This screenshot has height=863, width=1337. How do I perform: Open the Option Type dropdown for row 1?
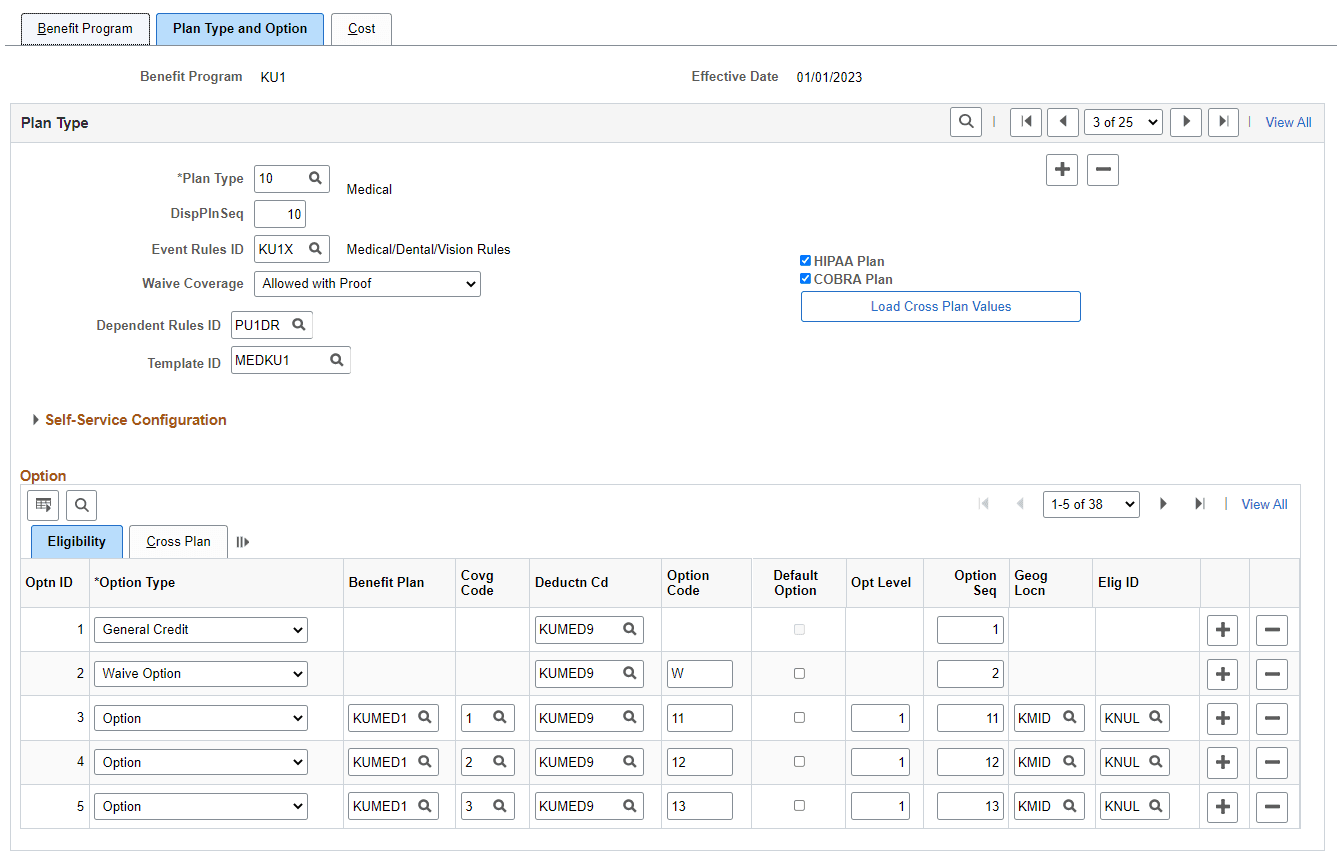pos(199,629)
